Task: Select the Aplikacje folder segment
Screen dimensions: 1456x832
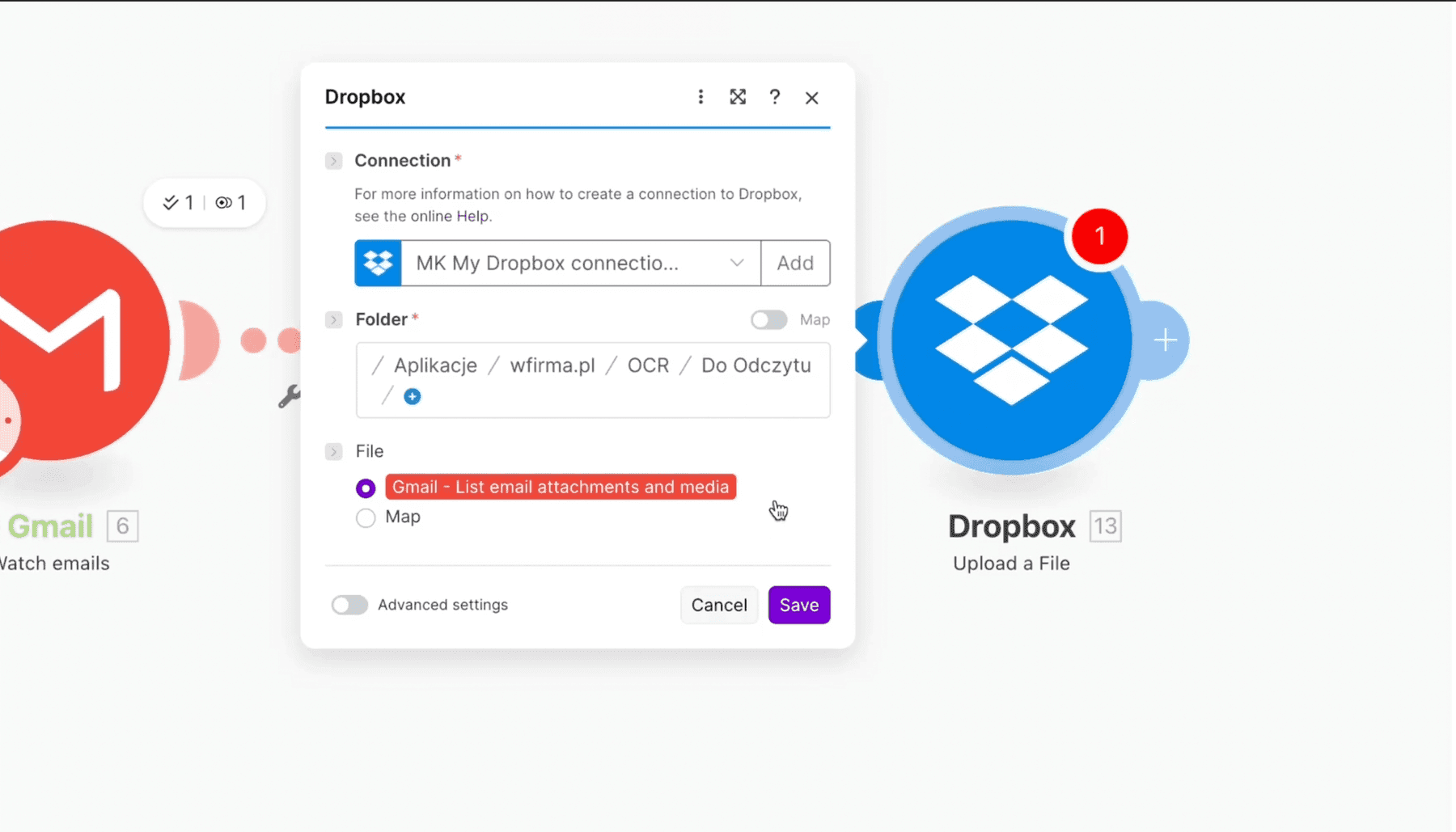Action: point(435,365)
